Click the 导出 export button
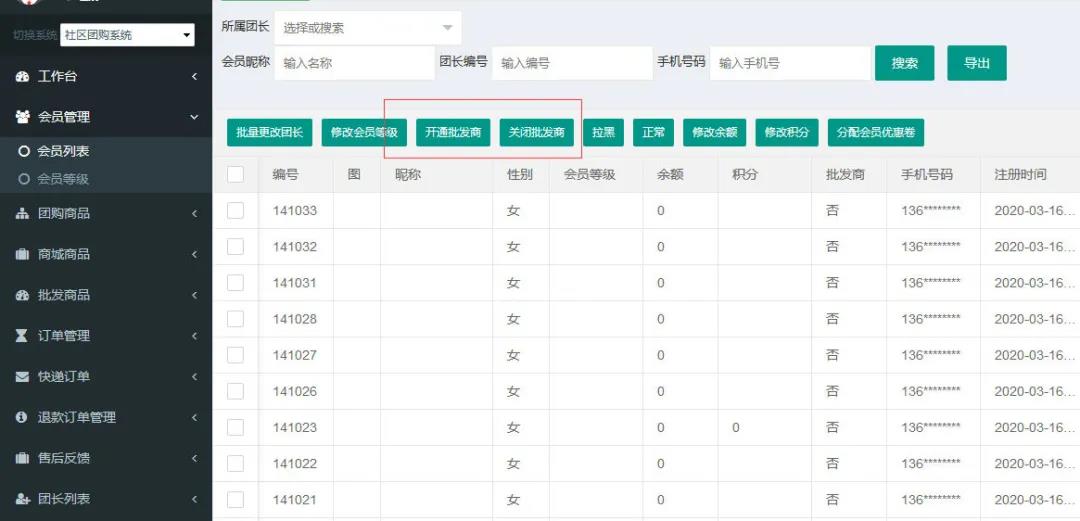1080x521 pixels. pos(976,63)
